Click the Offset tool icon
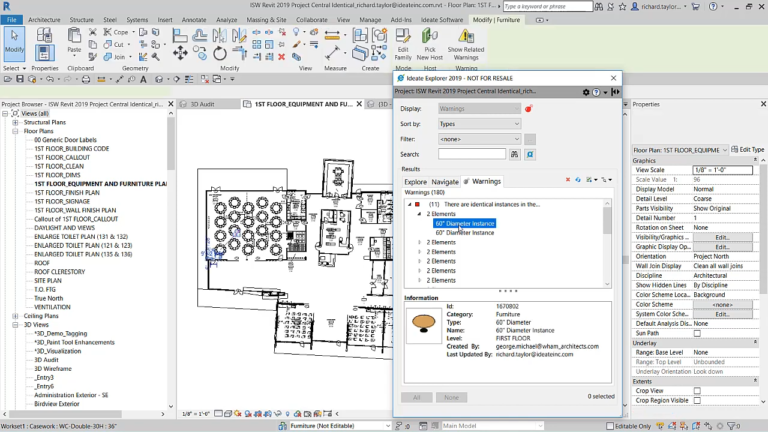768x432 pixels. point(199,36)
